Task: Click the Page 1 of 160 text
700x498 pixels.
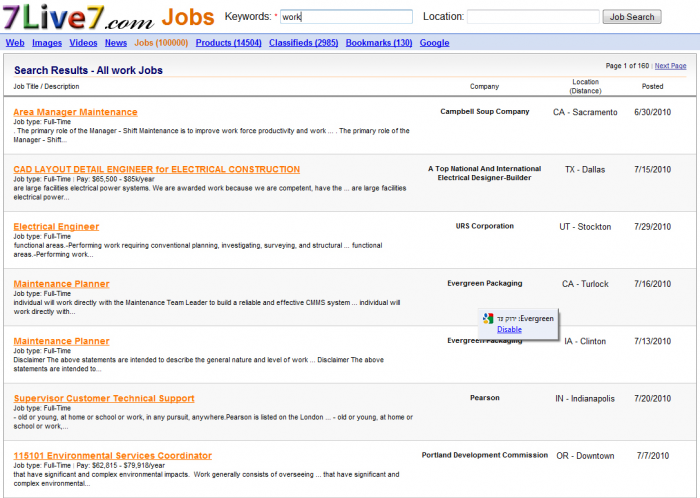Action: (627, 66)
